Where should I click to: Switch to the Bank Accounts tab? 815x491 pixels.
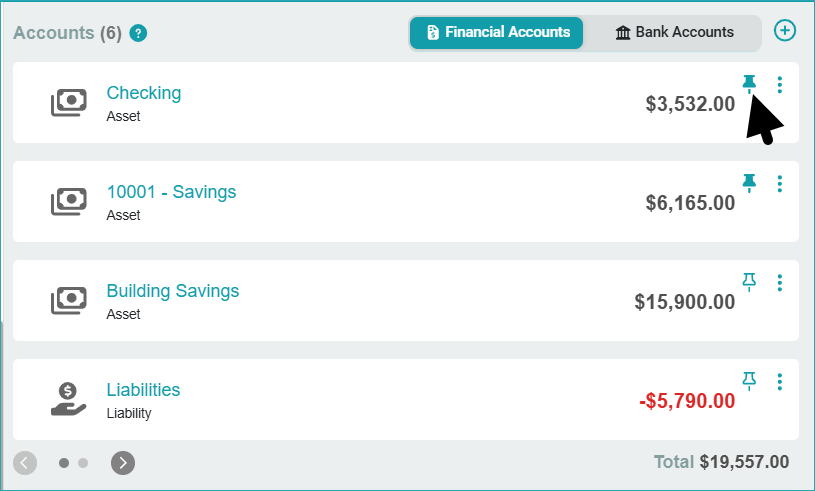point(674,32)
